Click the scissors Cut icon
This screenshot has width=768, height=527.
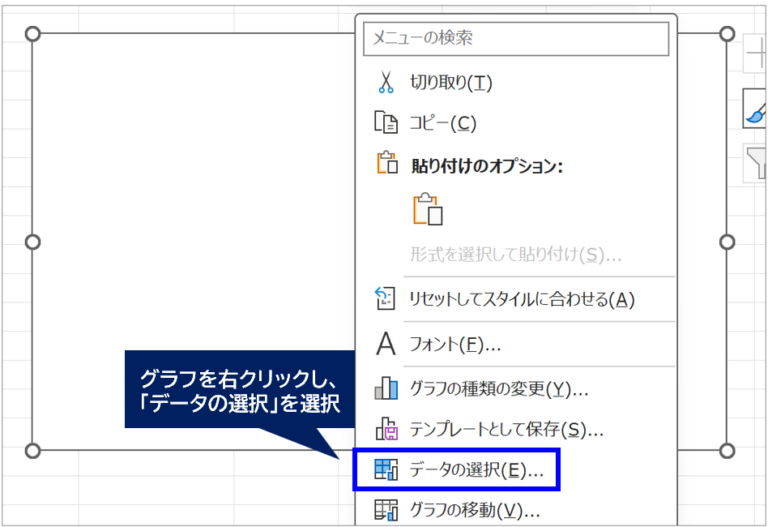tap(385, 81)
